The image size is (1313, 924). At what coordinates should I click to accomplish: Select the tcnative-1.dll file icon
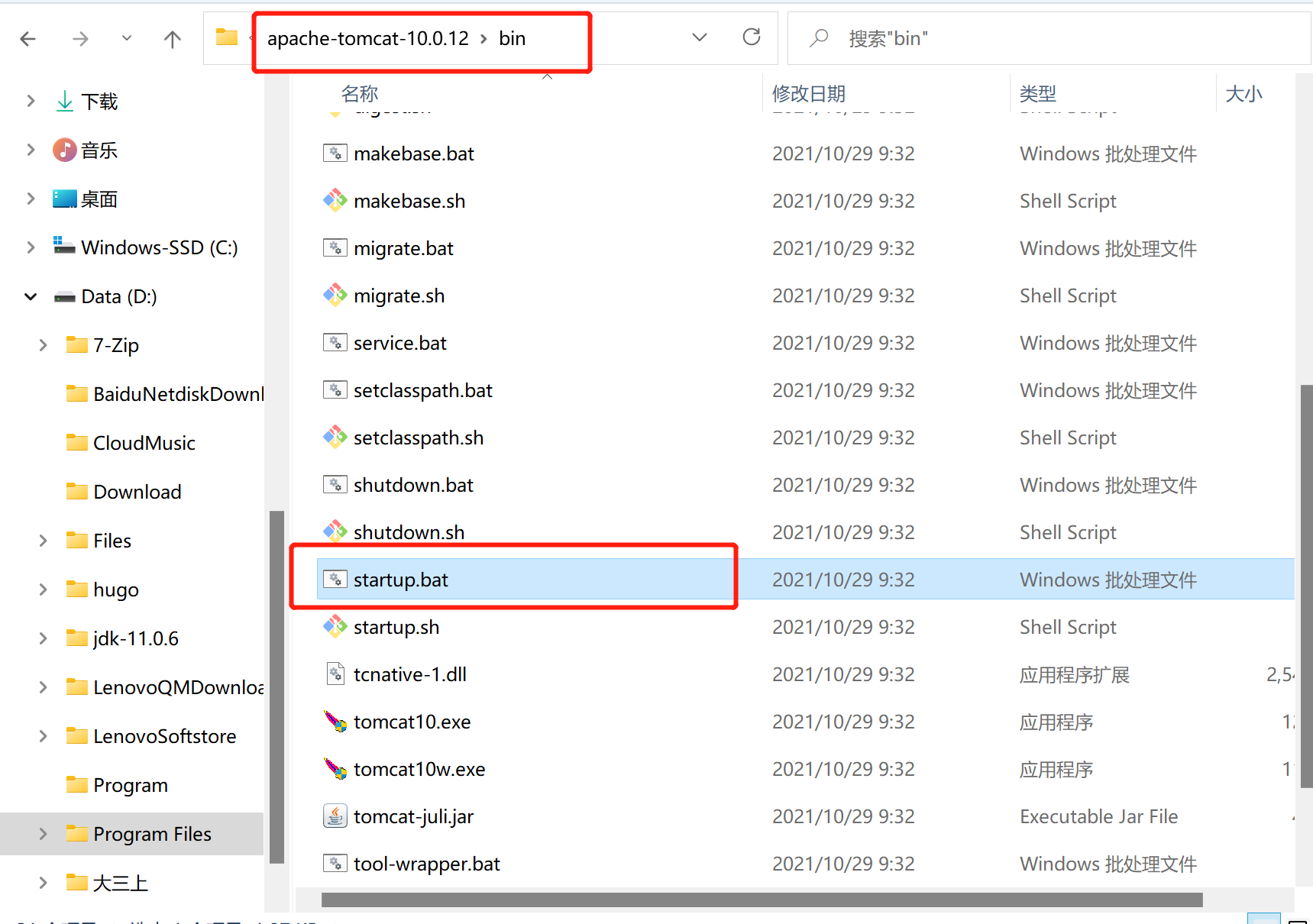[x=335, y=674]
